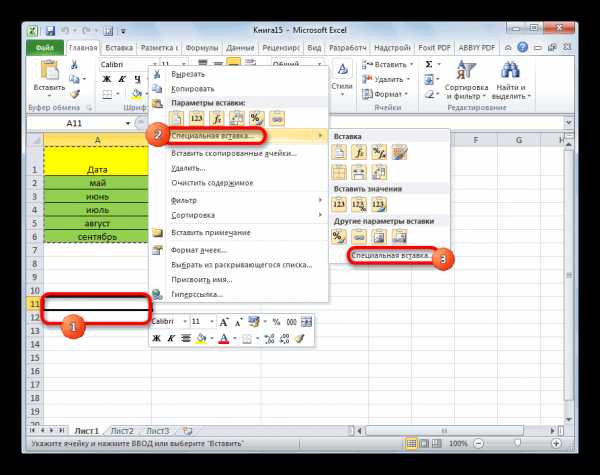
Task: Toggle bold Ж in the ribbon Шрифт group
Action: coord(107,79)
